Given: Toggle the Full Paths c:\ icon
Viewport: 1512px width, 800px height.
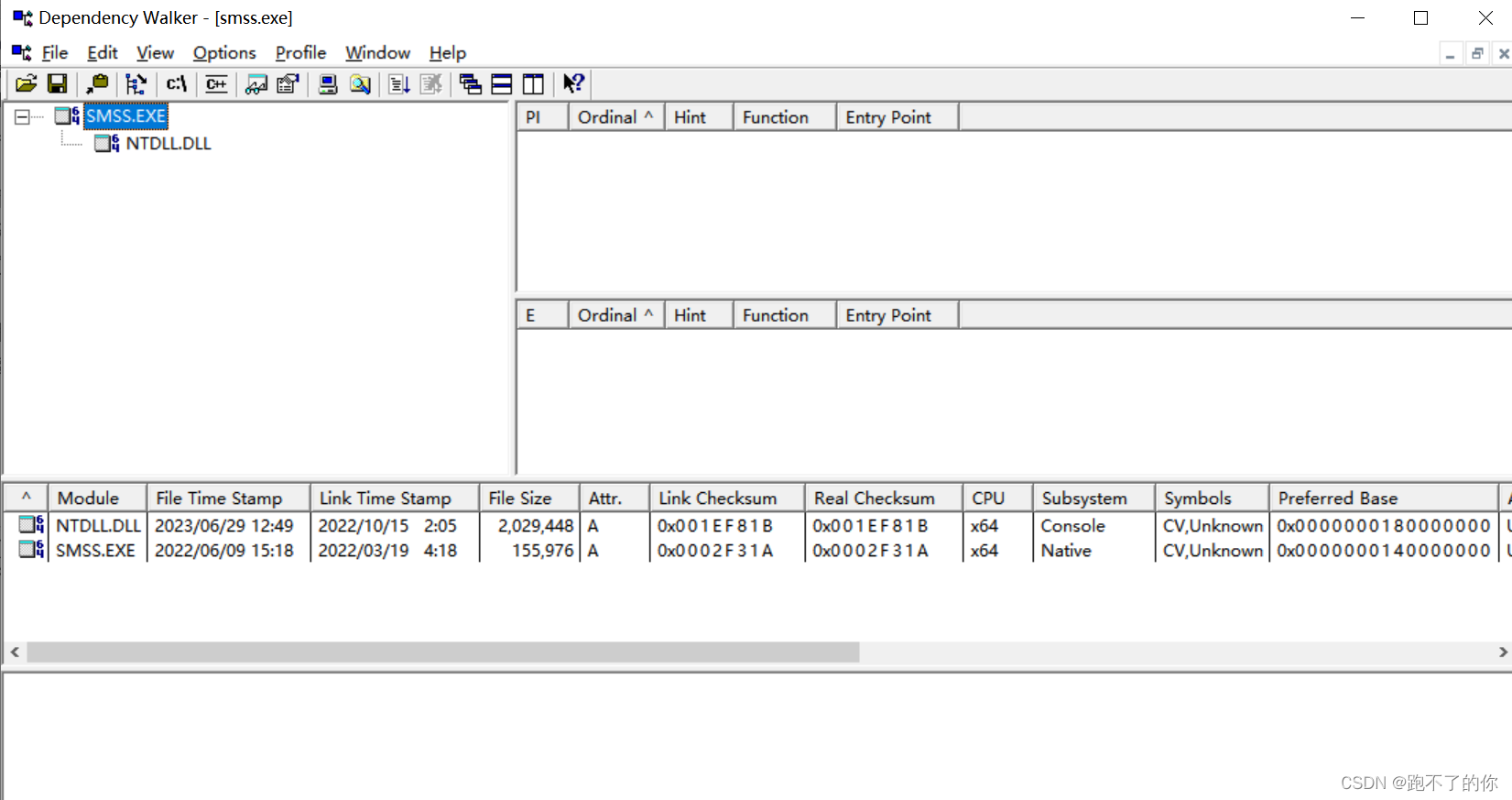Looking at the screenshot, I should [177, 84].
